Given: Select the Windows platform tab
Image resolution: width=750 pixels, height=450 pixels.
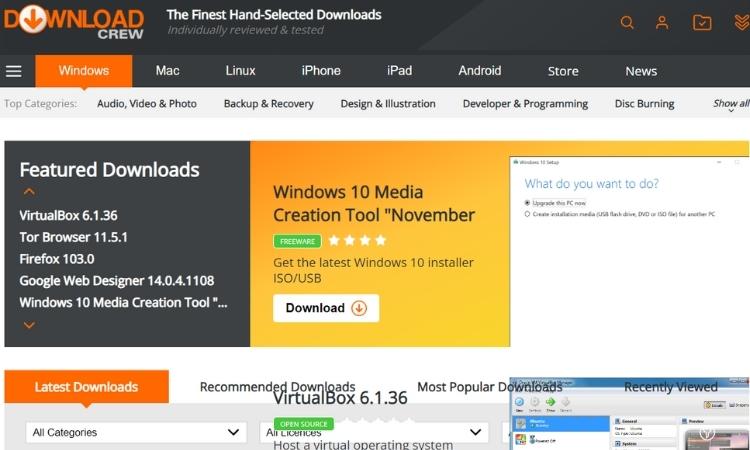Looking at the screenshot, I should pos(84,71).
